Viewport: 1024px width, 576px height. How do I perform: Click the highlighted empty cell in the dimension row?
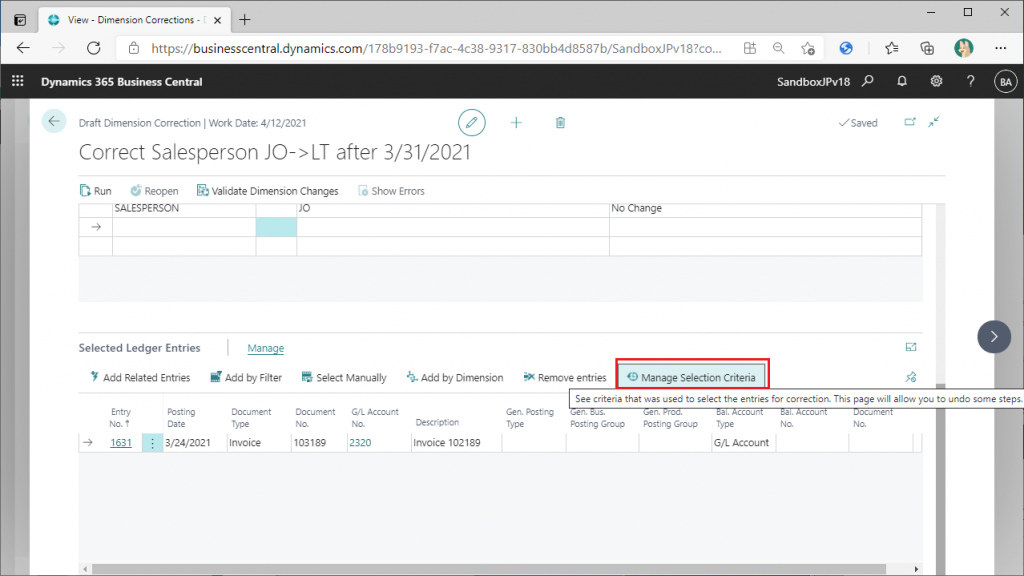coord(276,227)
